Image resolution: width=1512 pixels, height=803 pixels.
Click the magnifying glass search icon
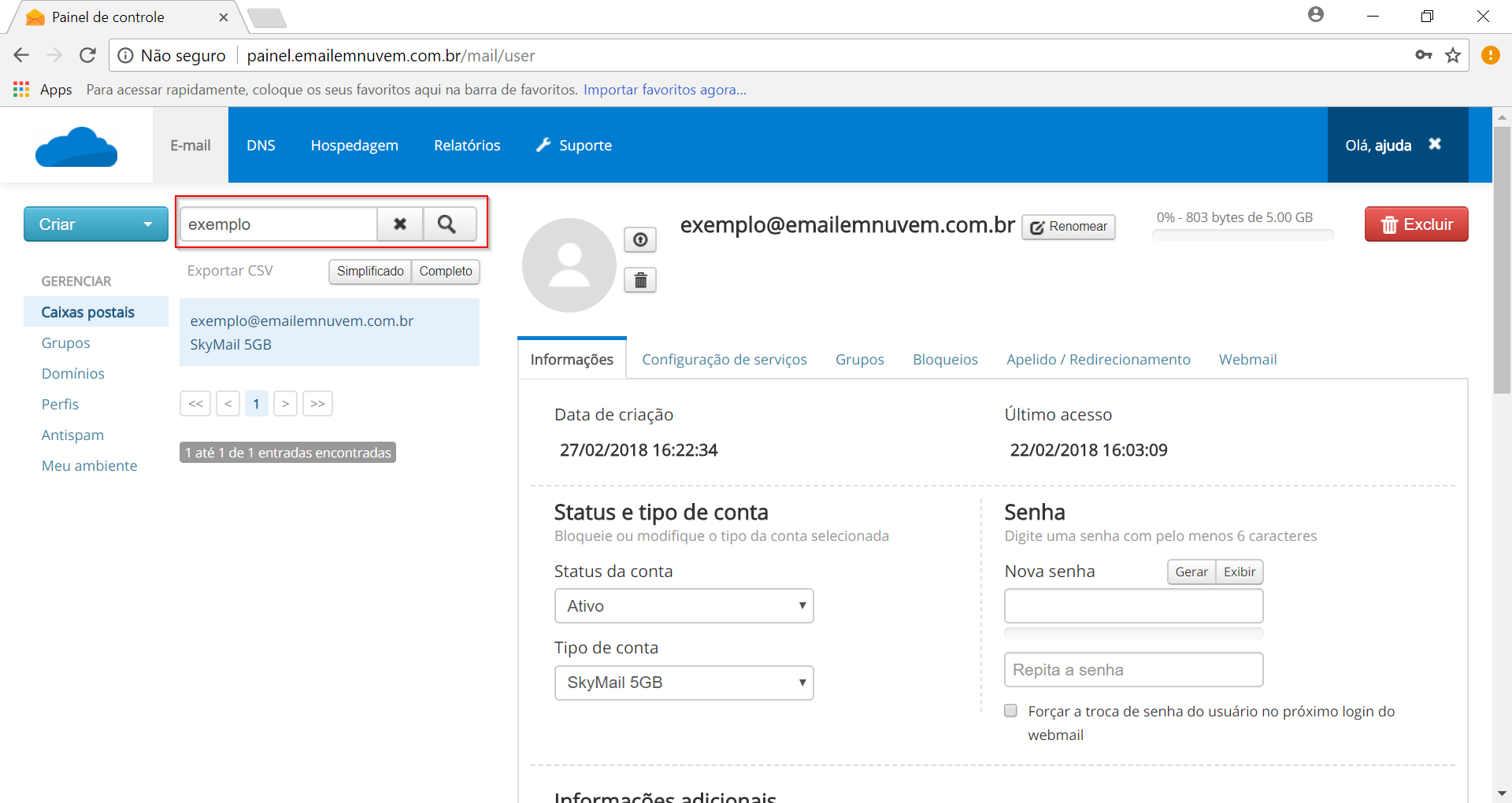click(447, 224)
